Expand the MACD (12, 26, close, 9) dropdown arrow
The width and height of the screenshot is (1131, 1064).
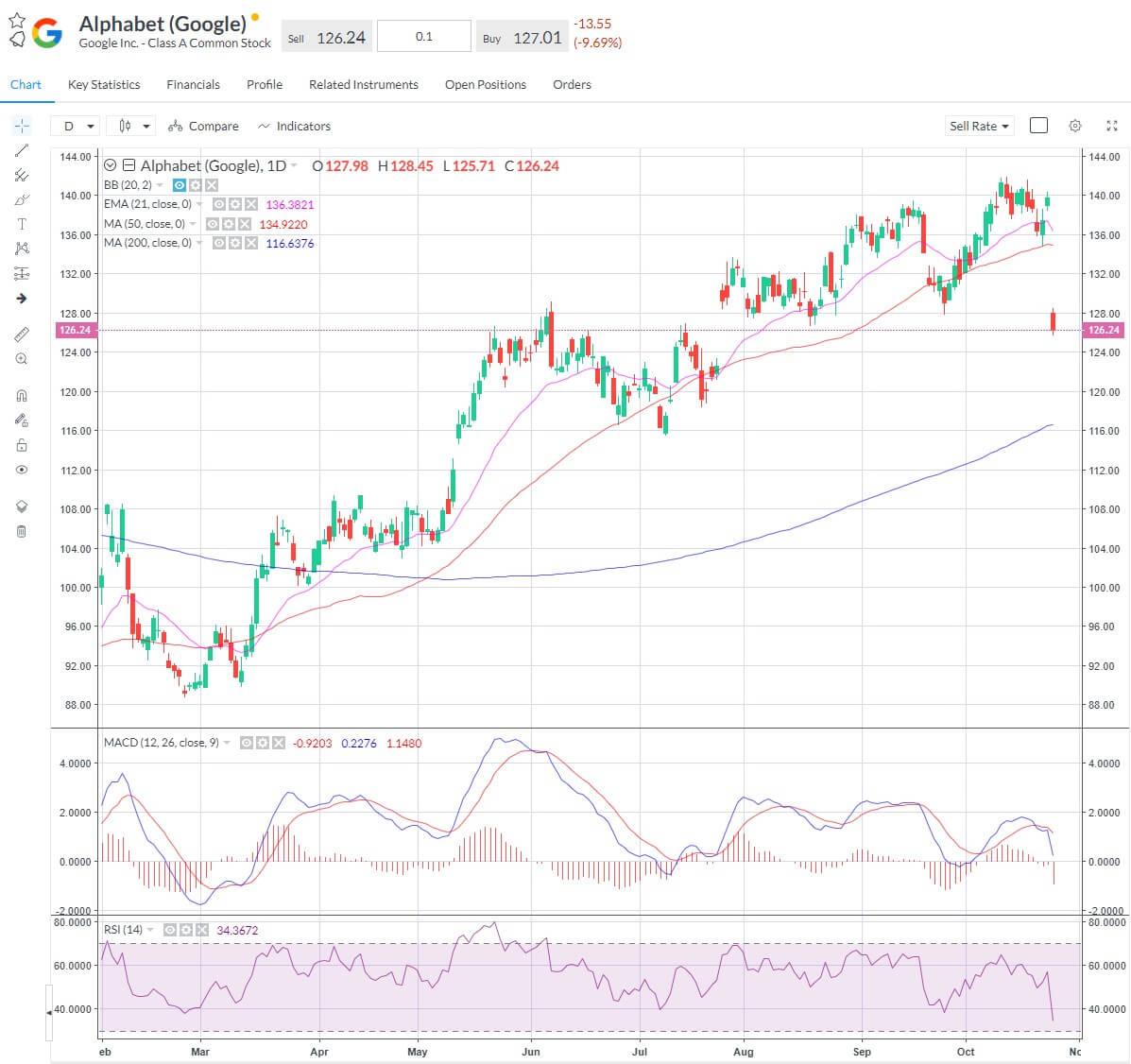pyautogui.click(x=227, y=743)
